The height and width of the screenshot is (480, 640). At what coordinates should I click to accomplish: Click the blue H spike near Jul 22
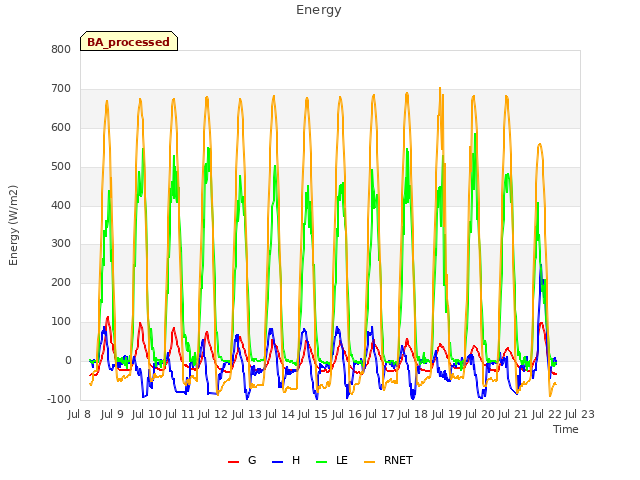pyautogui.click(x=541, y=266)
